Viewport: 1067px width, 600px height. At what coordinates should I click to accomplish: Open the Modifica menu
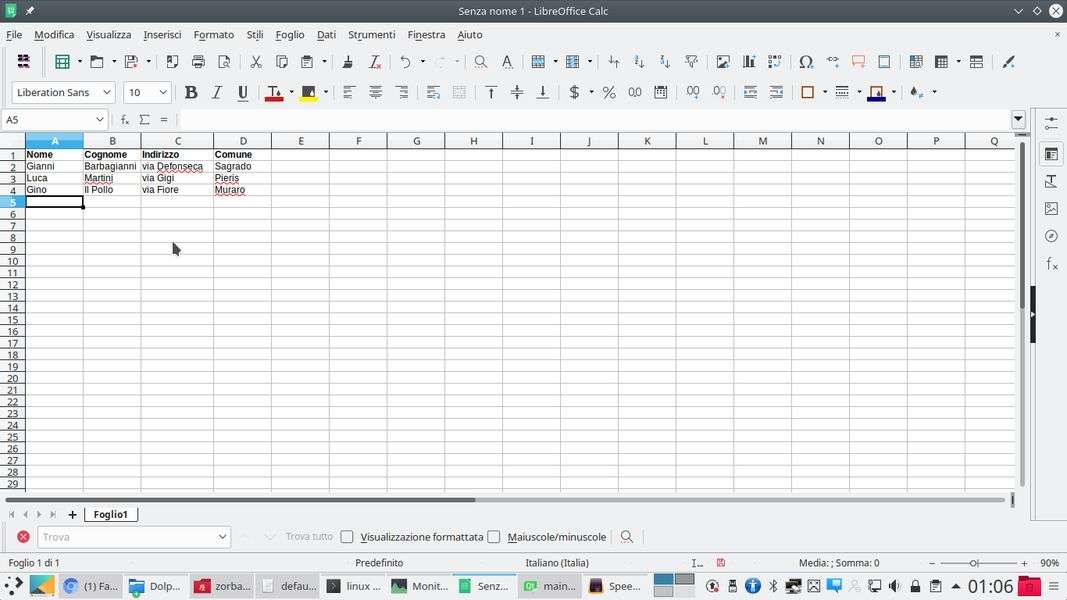click(54, 35)
